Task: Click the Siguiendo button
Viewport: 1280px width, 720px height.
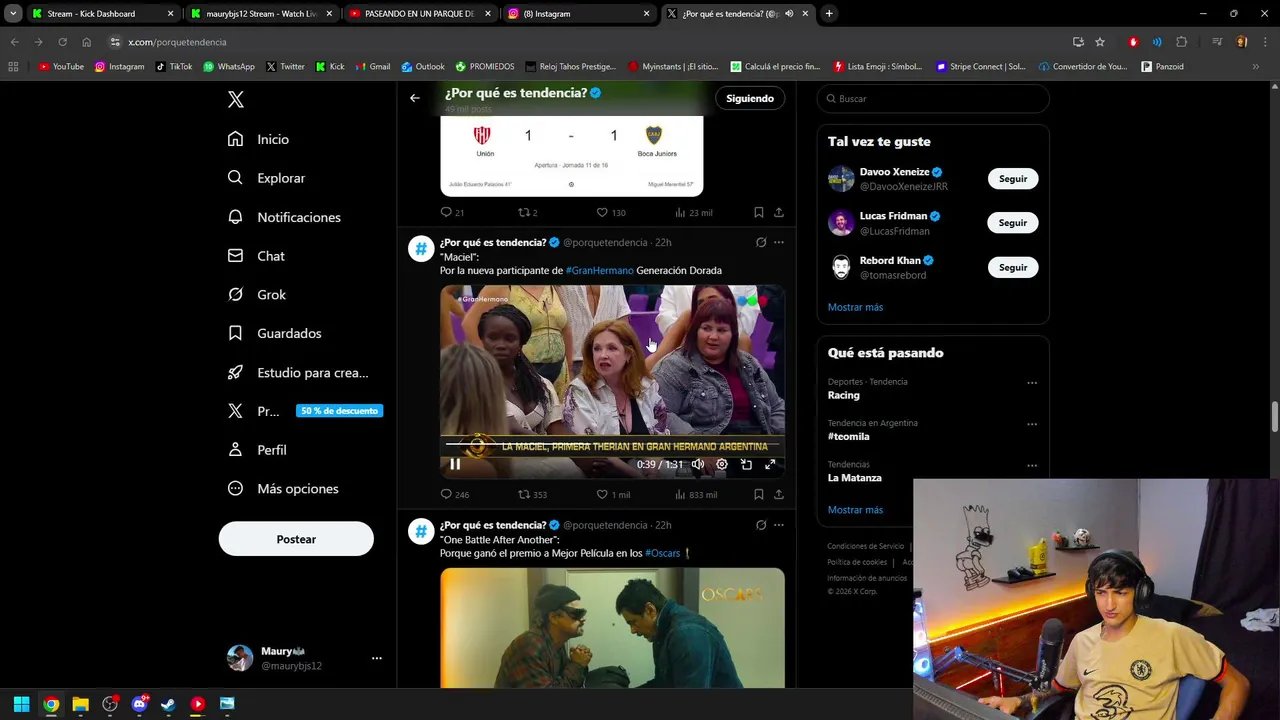Action: 750,98
